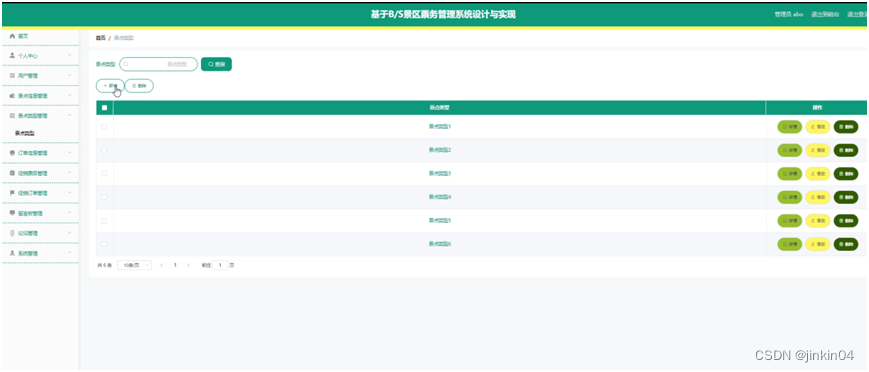
Task: Toggle the select-all checkbox in table header
Action: (104, 108)
